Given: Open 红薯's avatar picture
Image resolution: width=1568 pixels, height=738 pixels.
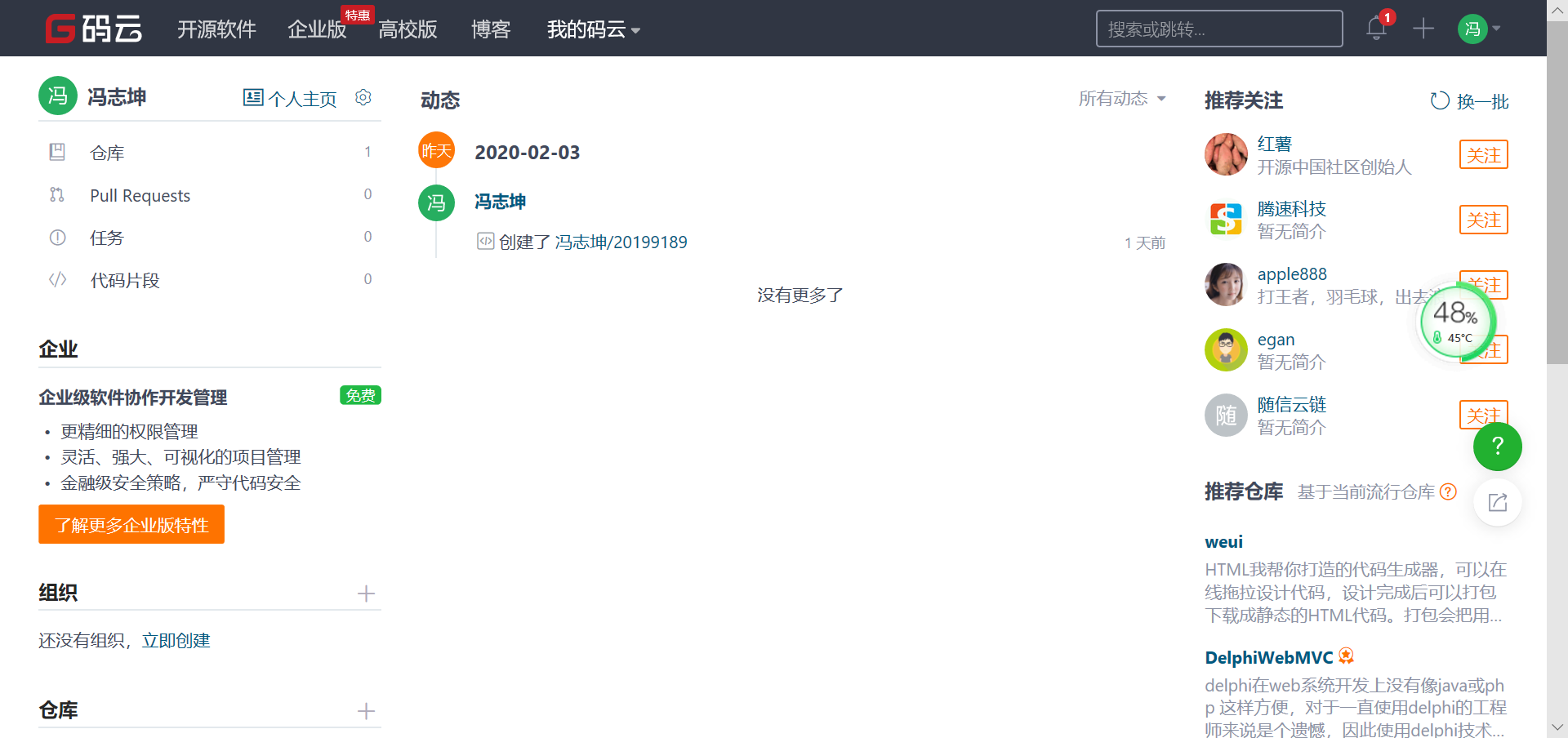Looking at the screenshot, I should coord(1226,154).
